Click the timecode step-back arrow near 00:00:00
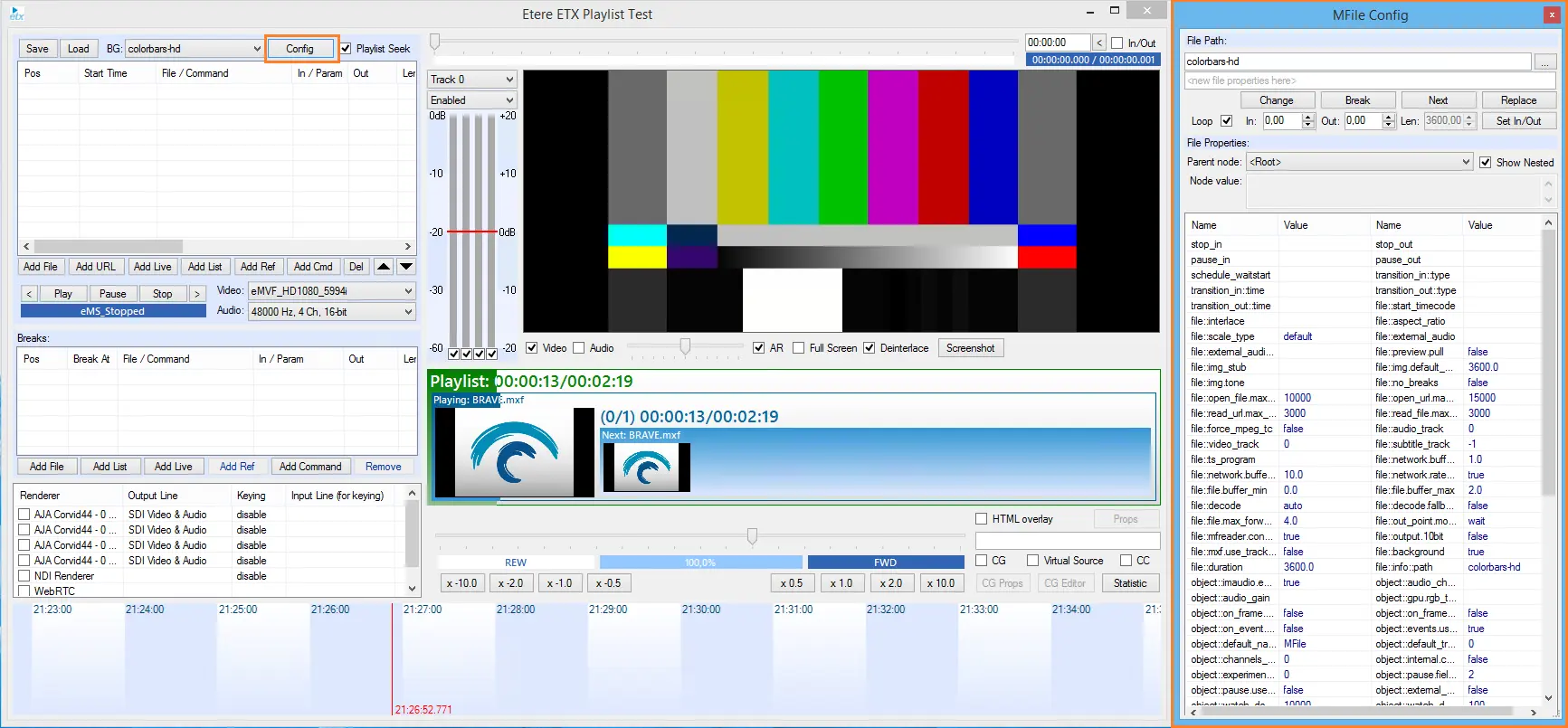The height and width of the screenshot is (728, 1568). point(1098,43)
